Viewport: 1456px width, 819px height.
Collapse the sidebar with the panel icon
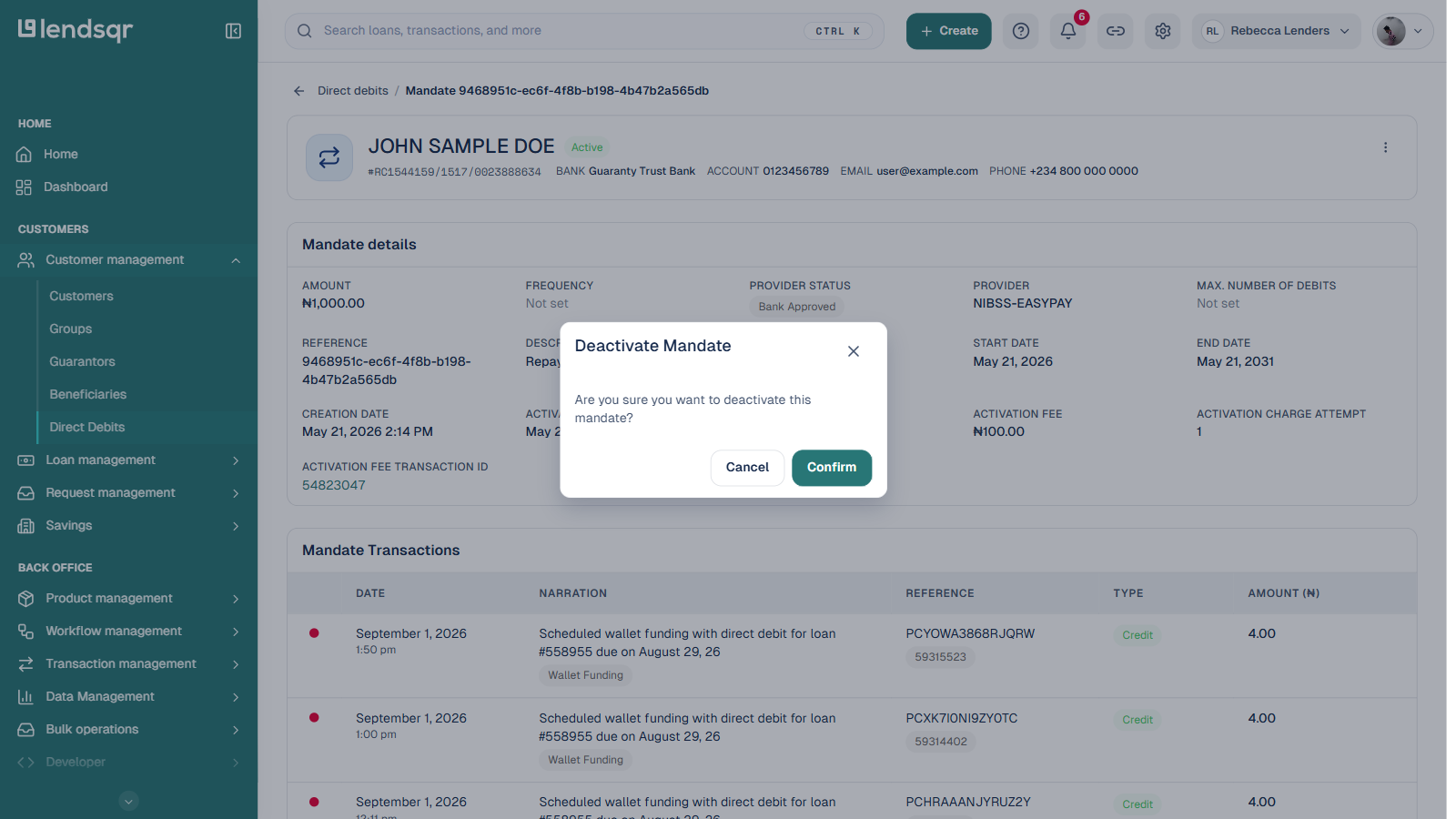point(233,31)
